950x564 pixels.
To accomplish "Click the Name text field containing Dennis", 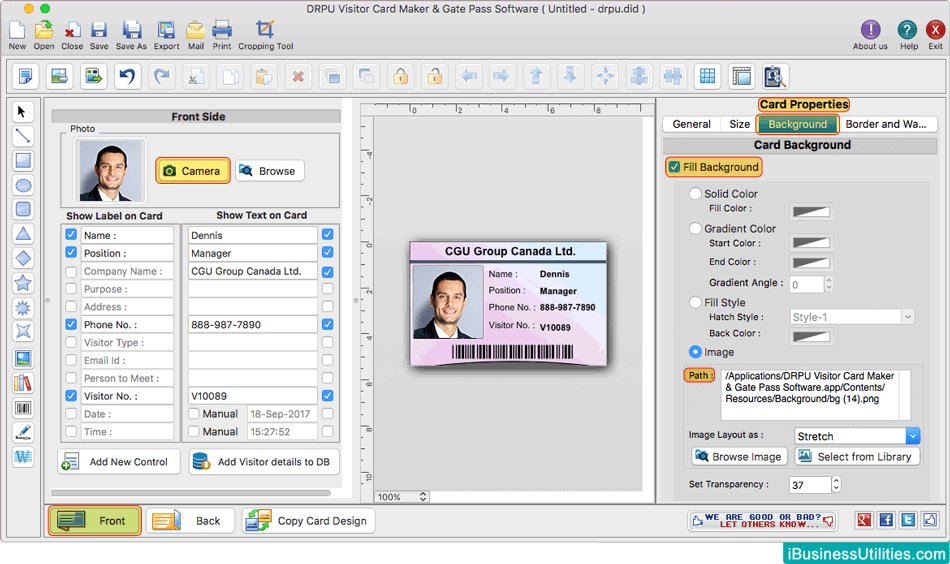I will [252, 235].
